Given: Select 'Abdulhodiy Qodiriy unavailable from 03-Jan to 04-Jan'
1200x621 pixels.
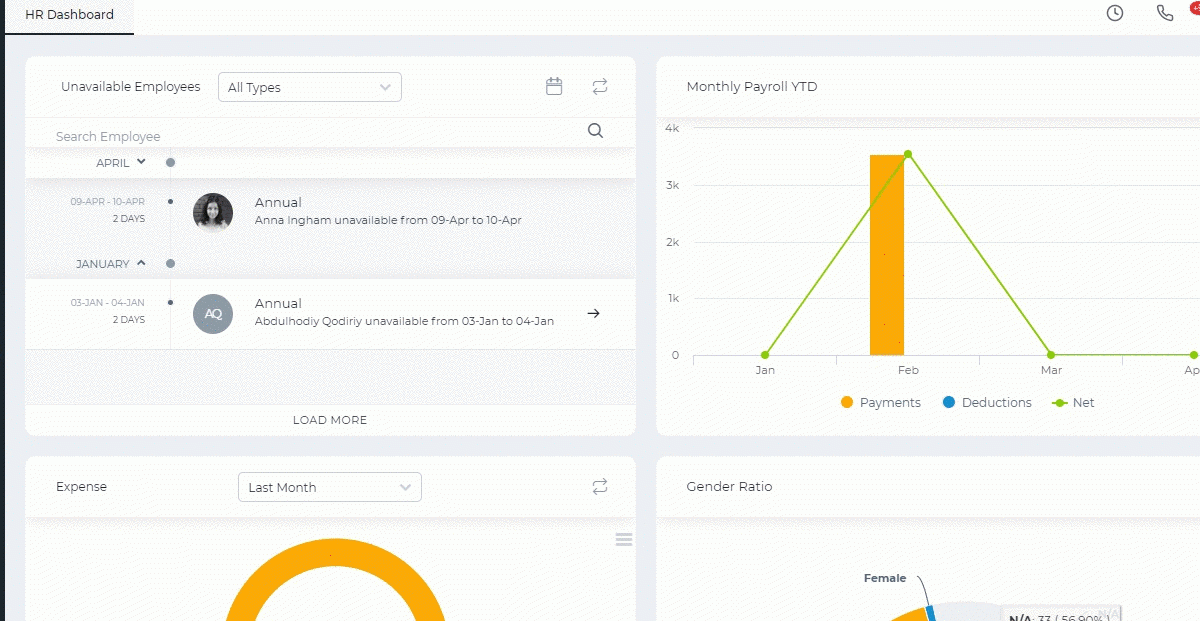Looking at the screenshot, I should coord(404,321).
